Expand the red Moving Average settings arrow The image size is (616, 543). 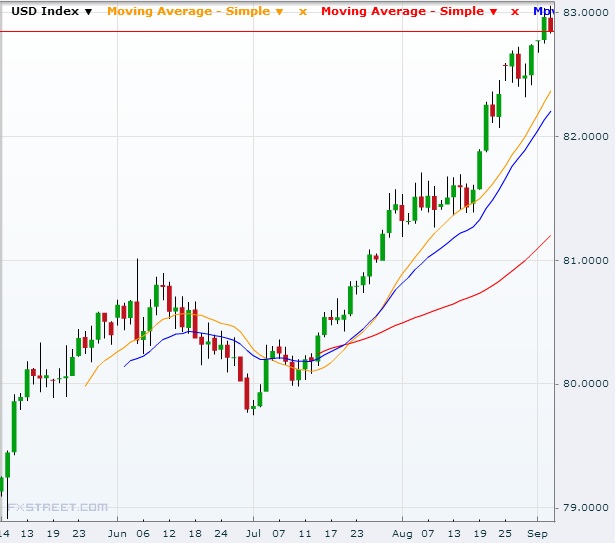click(493, 12)
